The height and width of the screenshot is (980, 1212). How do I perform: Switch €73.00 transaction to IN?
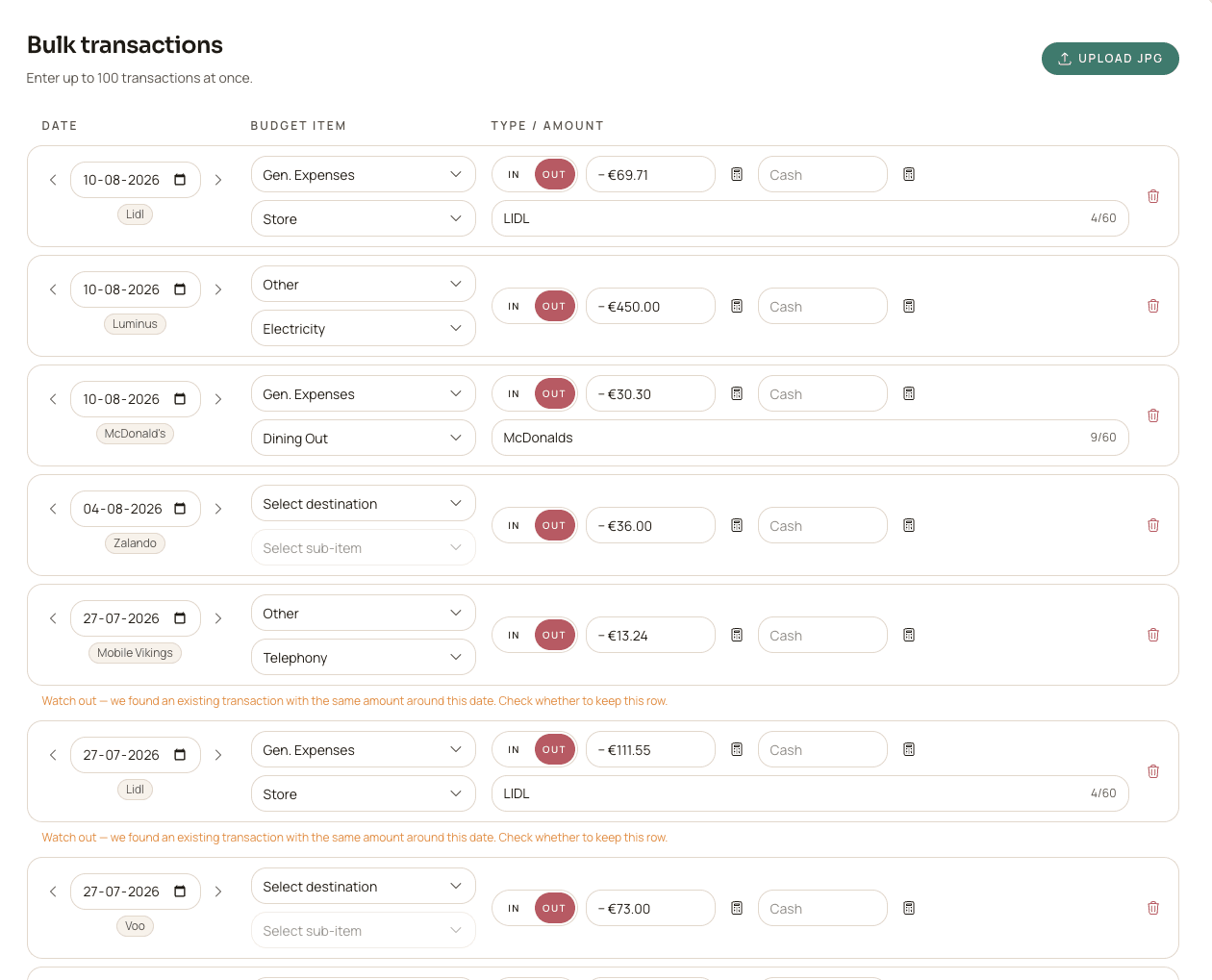click(x=514, y=908)
